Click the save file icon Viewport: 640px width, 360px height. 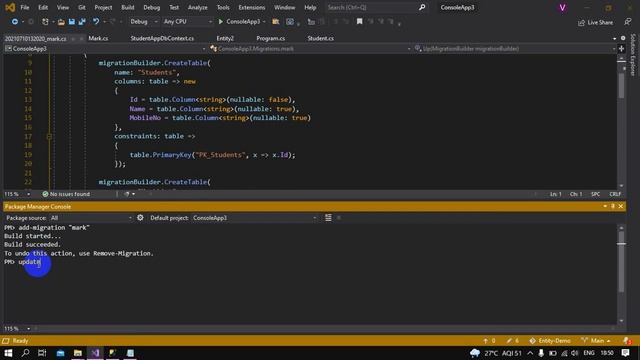[x=71, y=22]
